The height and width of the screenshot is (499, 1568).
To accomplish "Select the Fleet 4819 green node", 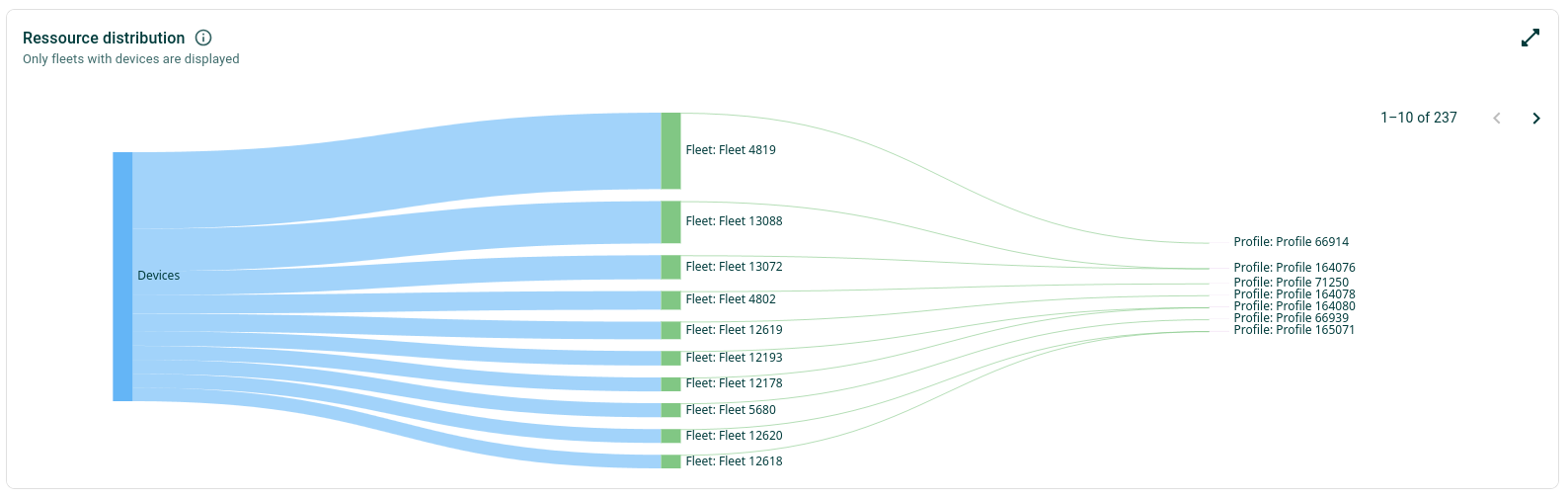I will pos(671,150).
